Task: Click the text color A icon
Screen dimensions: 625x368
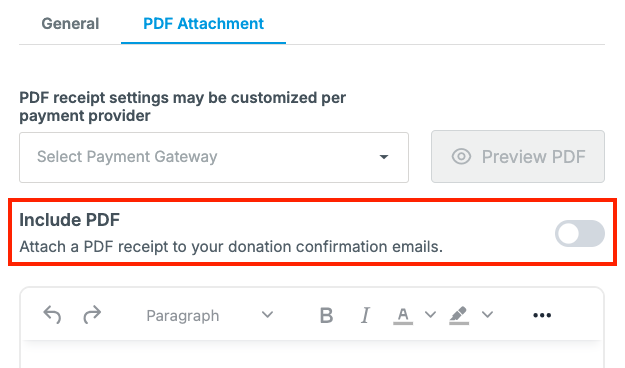Action: (x=403, y=315)
